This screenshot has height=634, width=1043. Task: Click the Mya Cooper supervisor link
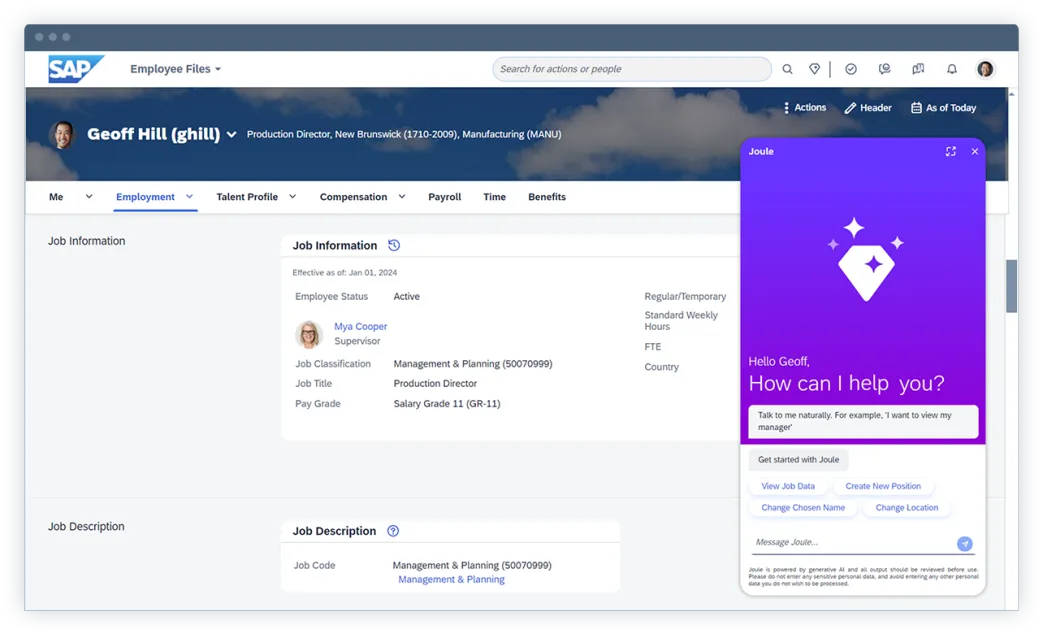tap(360, 326)
